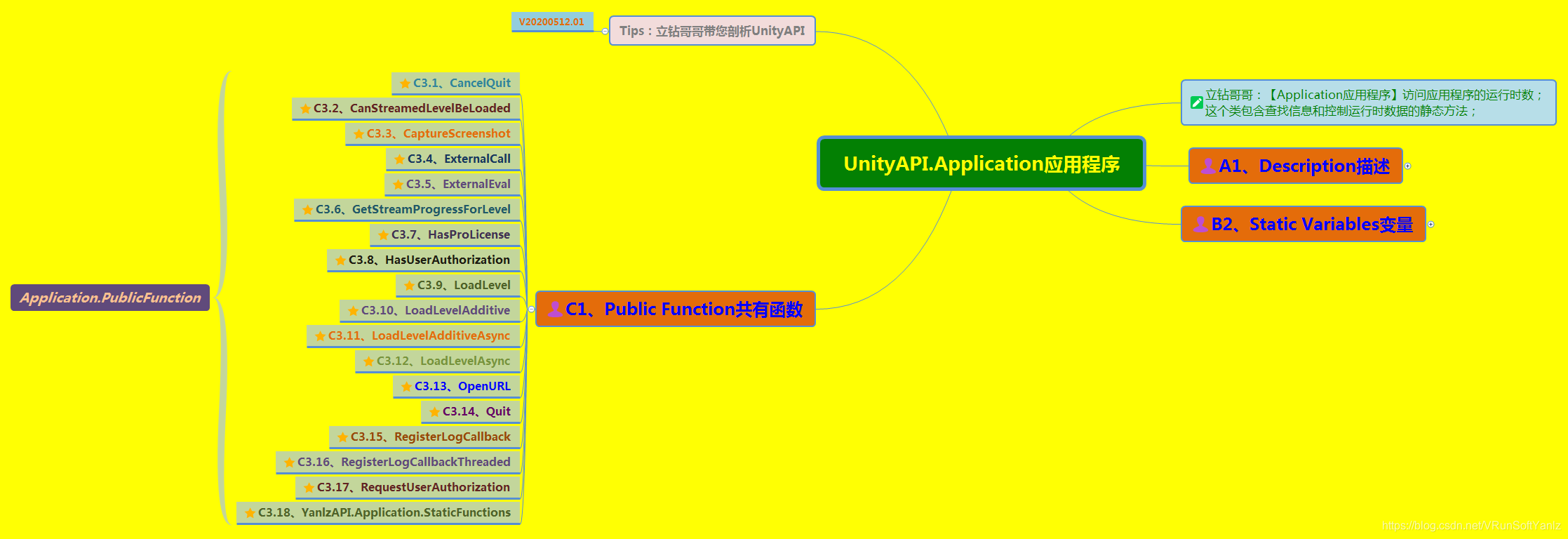Click the star icon beside C3.13 OpenURL
The image size is (1568, 539).
coord(406,387)
